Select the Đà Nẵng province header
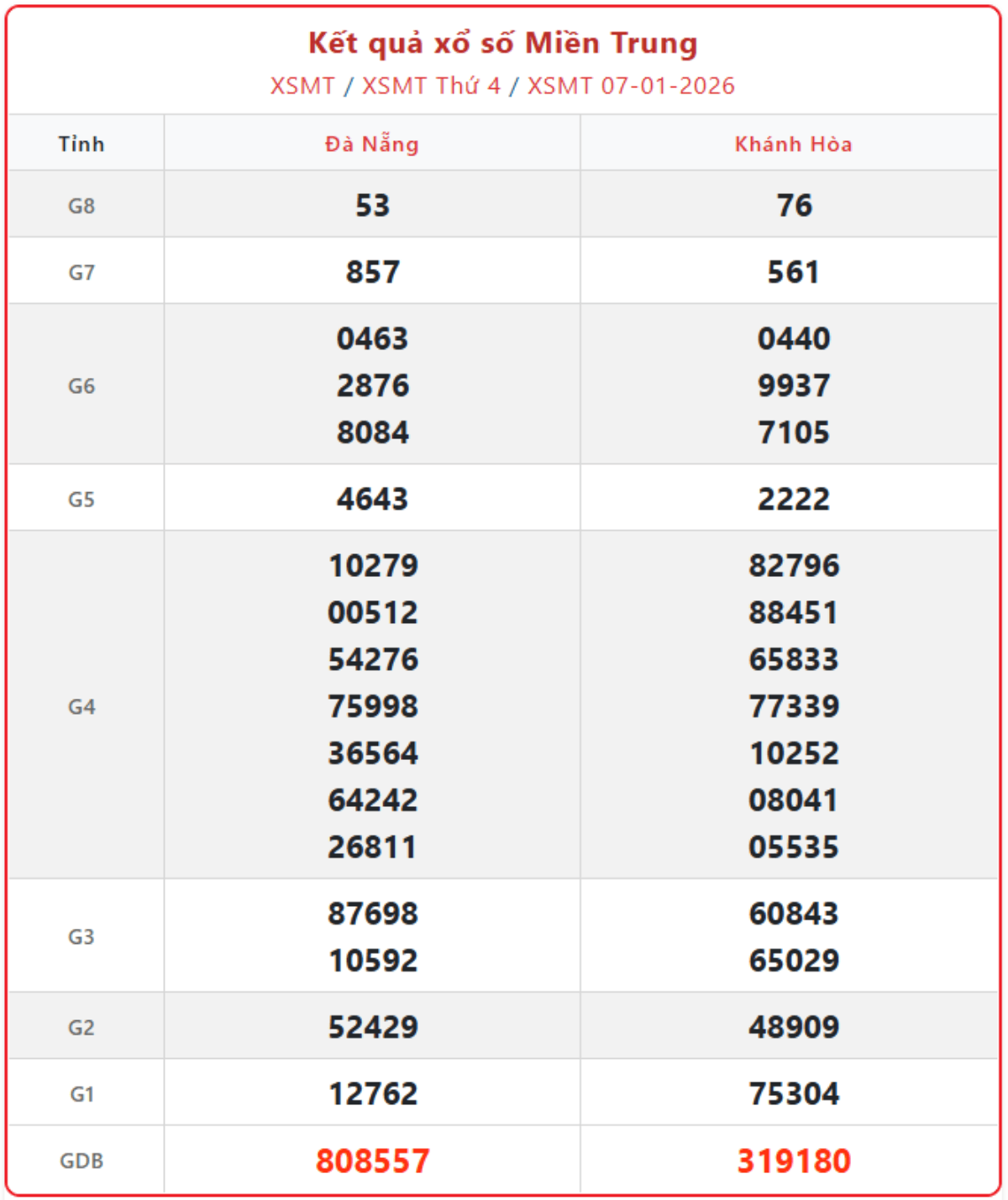The image size is (1008, 1200). point(372,144)
